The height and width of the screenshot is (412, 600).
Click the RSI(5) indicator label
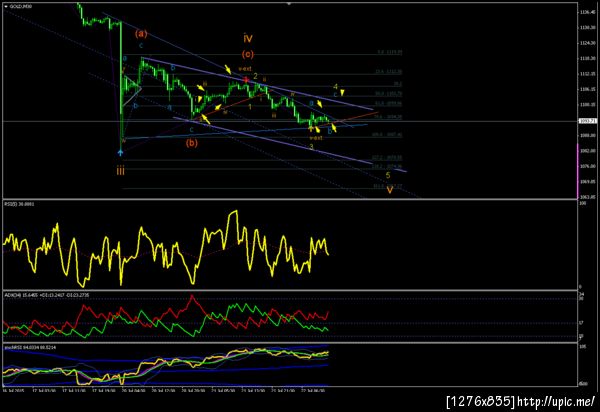19,204
